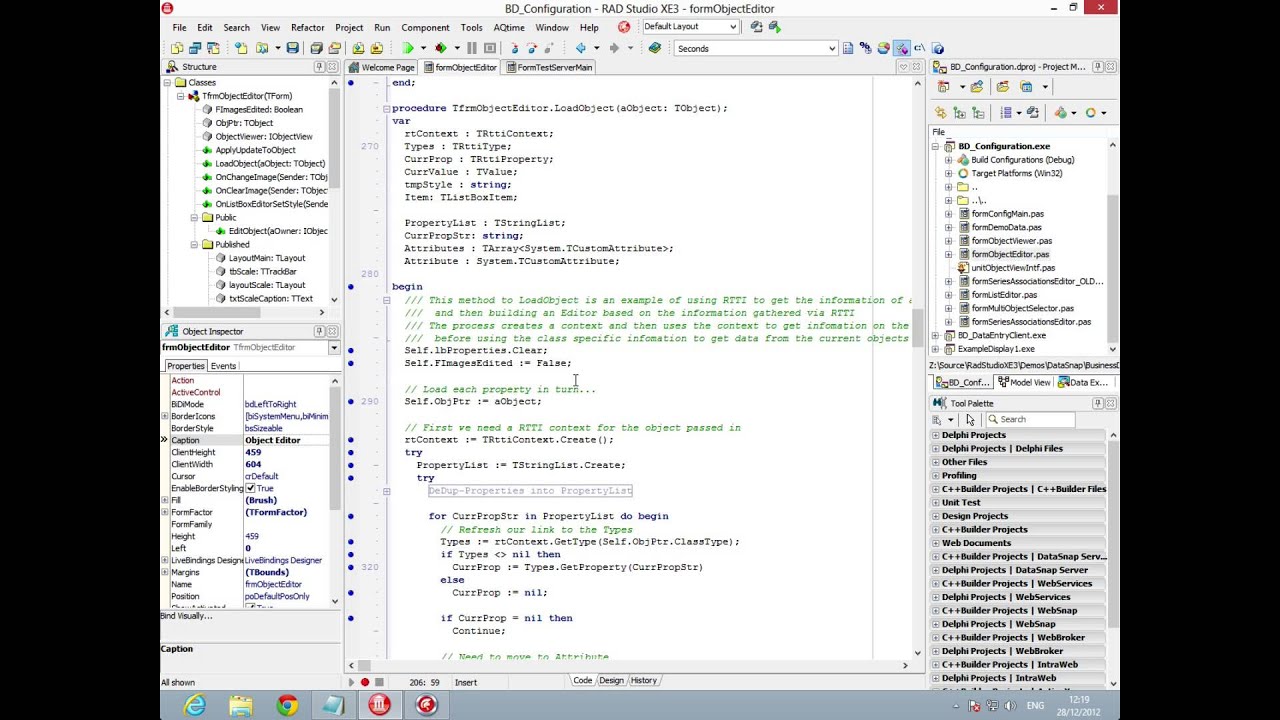Open Google Chrome from the taskbar
This screenshot has width=1280, height=720.
[x=287, y=706]
